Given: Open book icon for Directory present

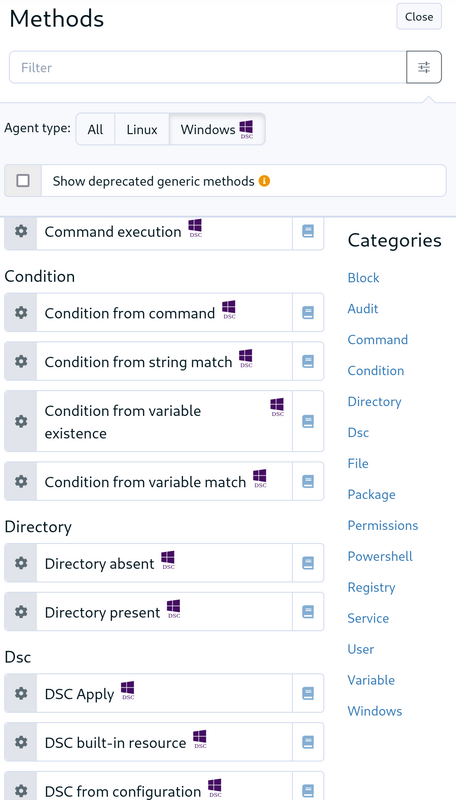Looking at the screenshot, I should pyautogui.click(x=308, y=612).
